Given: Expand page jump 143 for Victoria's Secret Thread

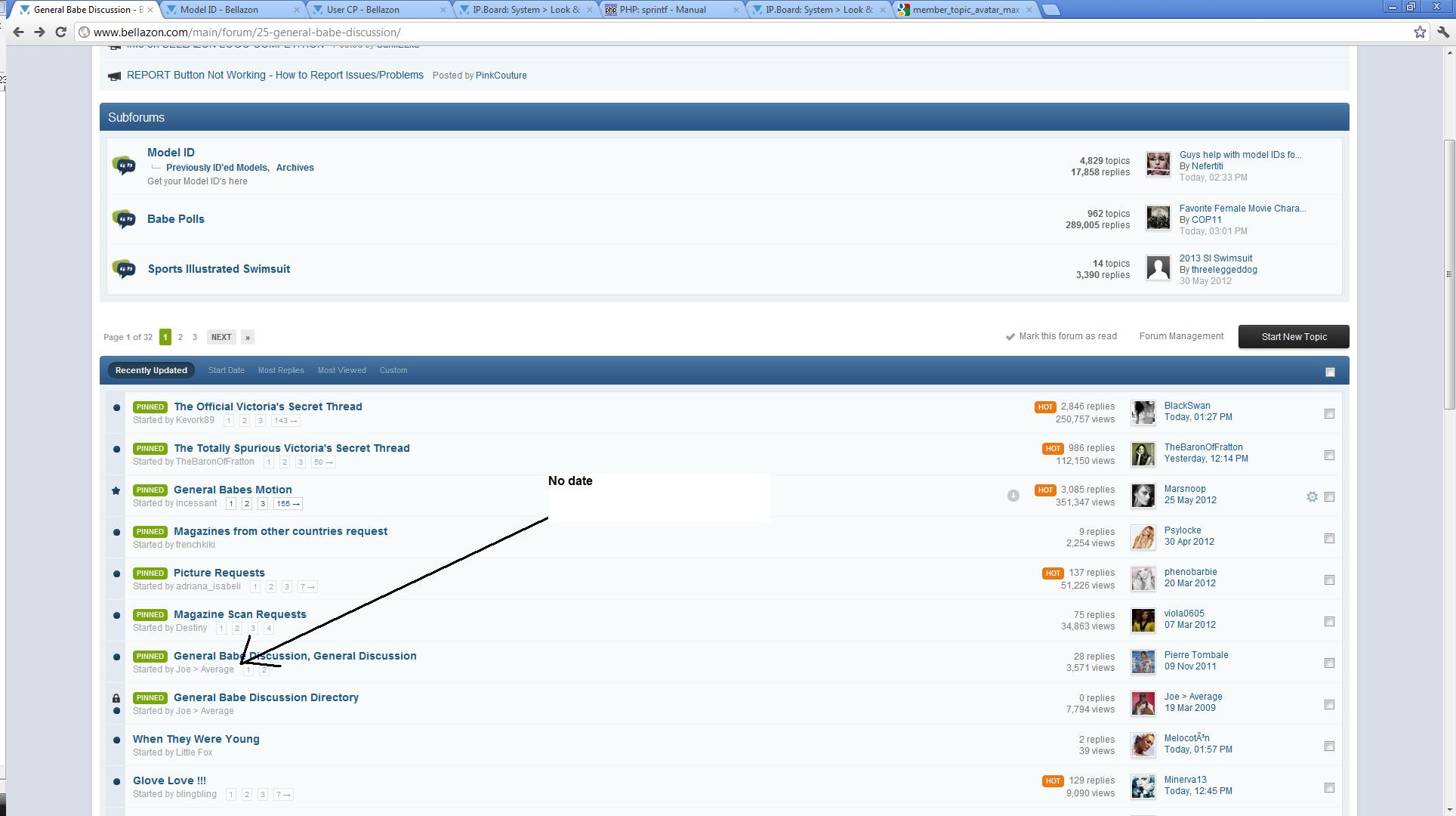Looking at the screenshot, I should coord(285,421).
